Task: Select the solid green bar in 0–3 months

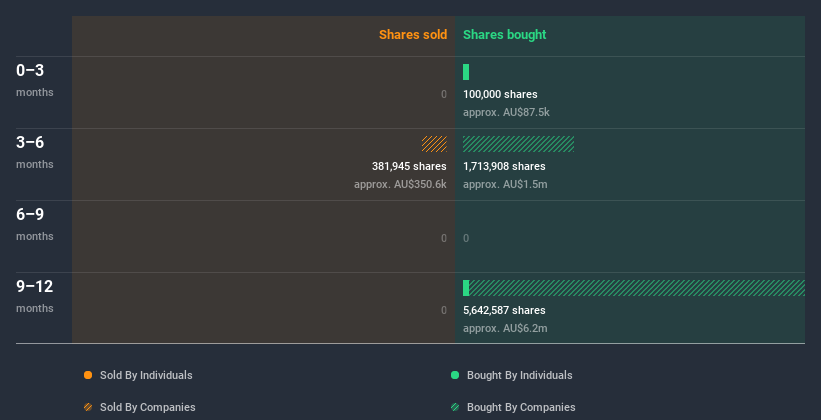Action: pos(466,72)
